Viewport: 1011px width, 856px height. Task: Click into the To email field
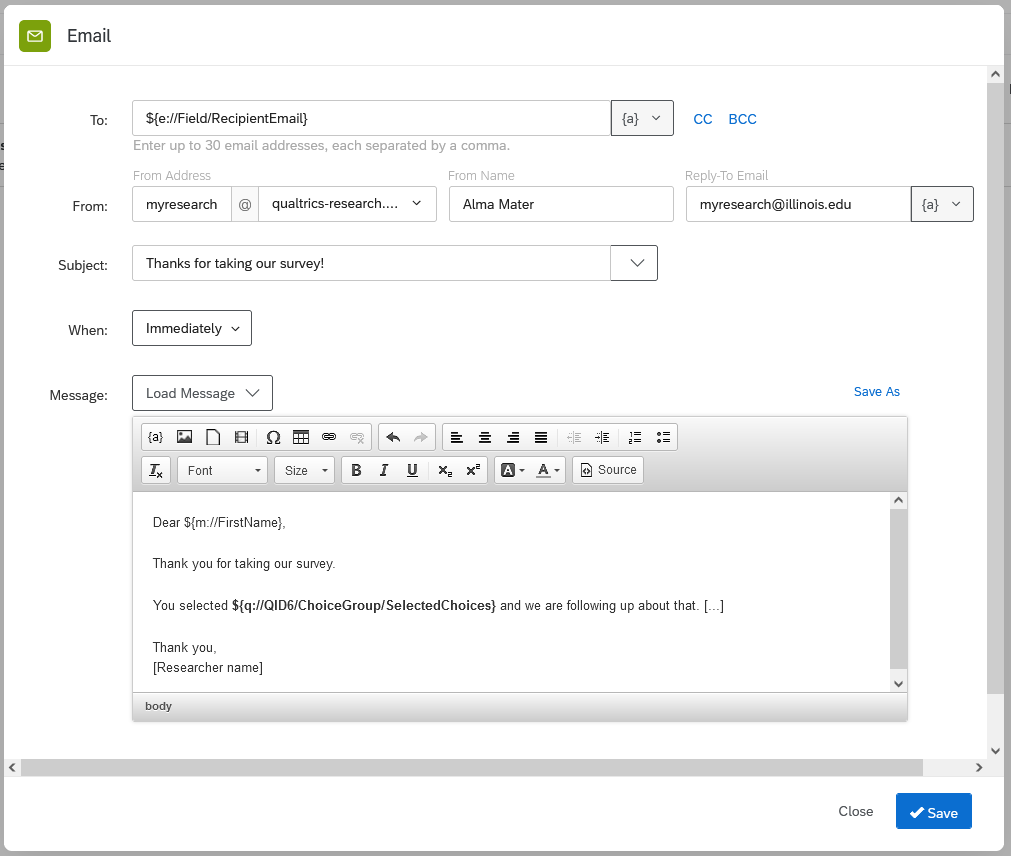(x=371, y=118)
